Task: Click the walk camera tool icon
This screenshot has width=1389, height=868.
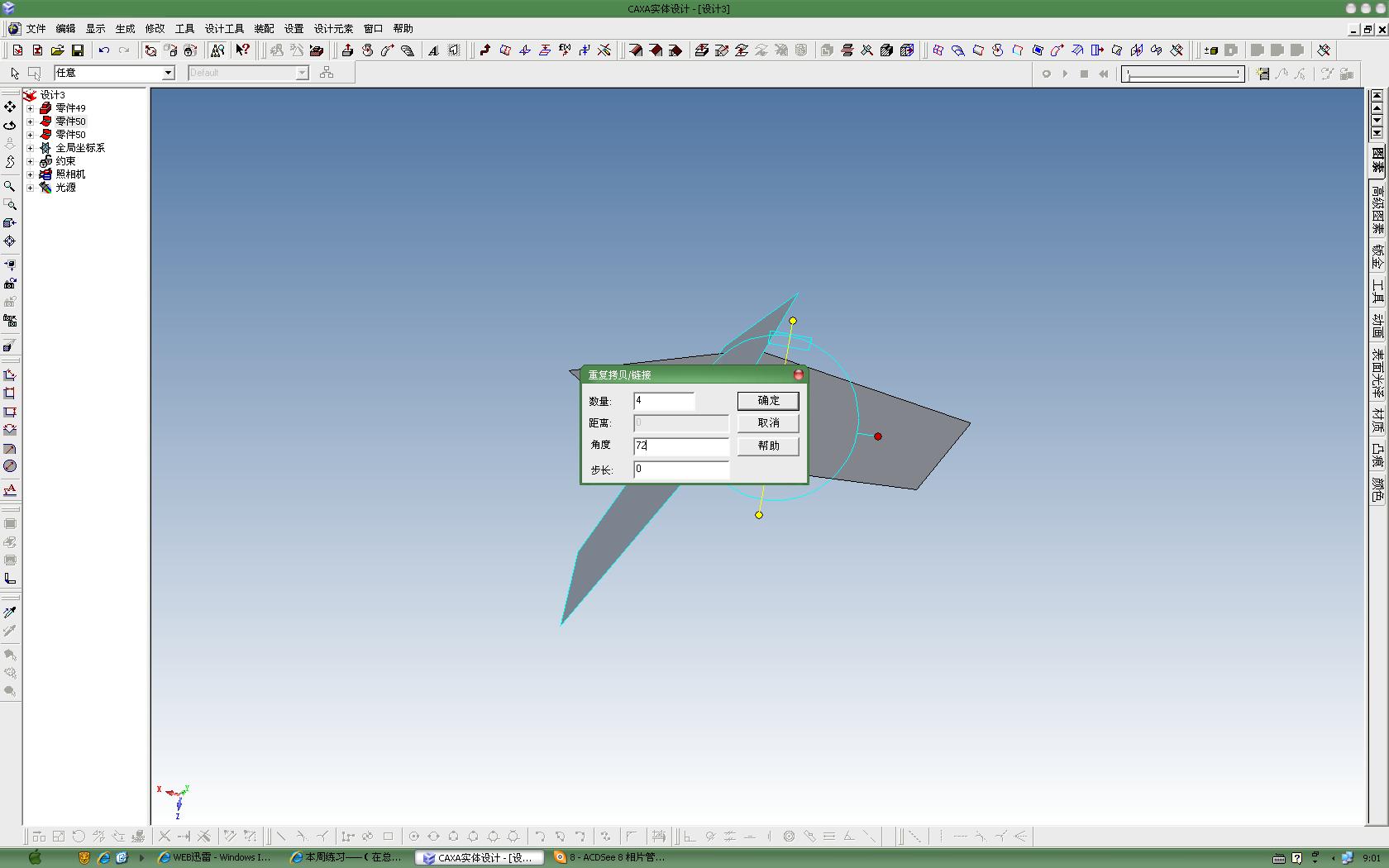Action: pyautogui.click(x=10, y=162)
